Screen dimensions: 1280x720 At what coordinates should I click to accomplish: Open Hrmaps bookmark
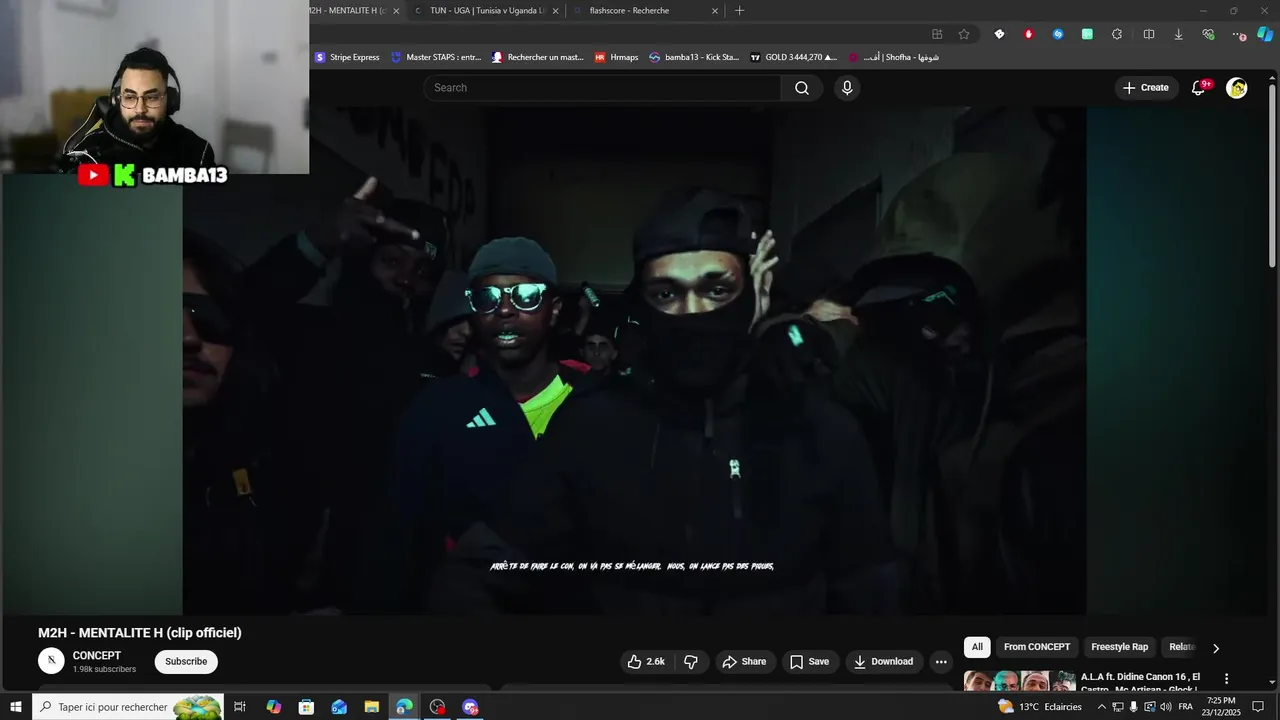click(616, 57)
